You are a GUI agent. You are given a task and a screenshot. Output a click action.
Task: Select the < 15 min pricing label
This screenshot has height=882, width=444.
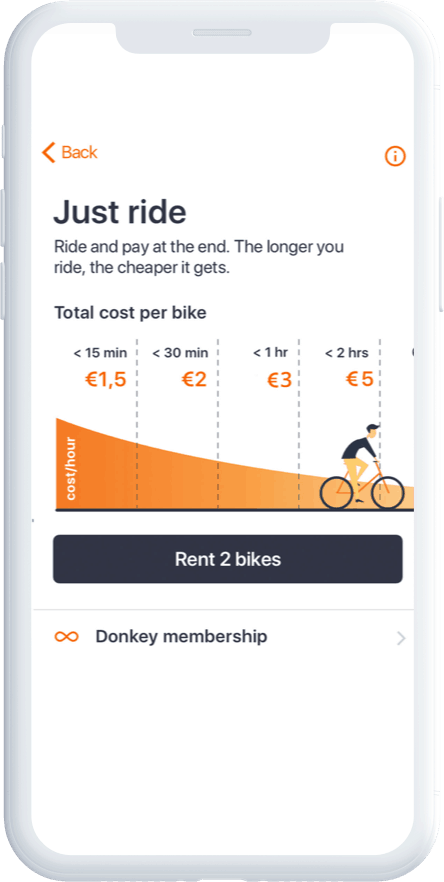coord(100,353)
